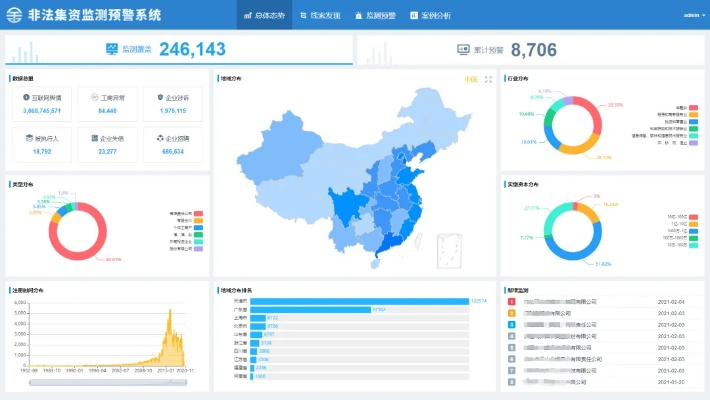This screenshot has width=710, height=400.
Task: Click the system logo icon in the header
Action: click(x=14, y=15)
